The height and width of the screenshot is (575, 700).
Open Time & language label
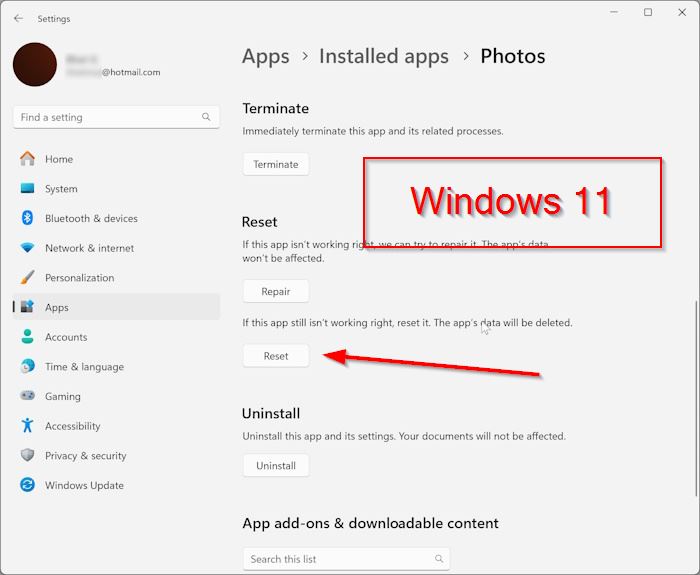point(84,367)
